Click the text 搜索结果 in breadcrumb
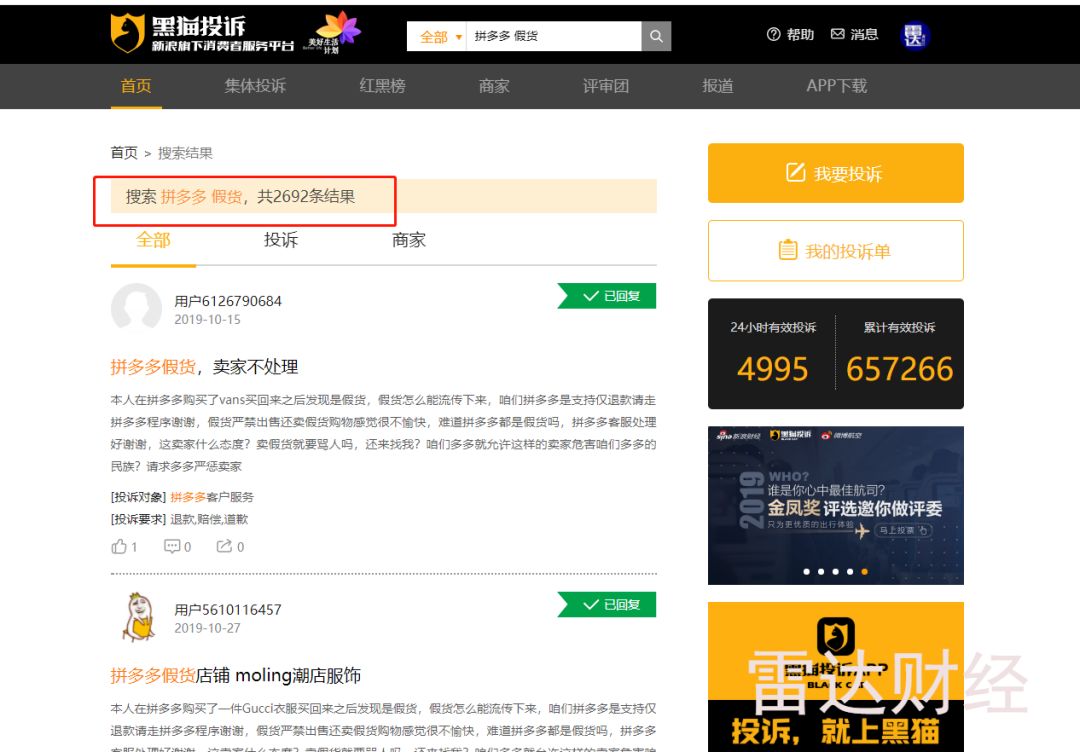The image size is (1080, 752). pos(185,153)
